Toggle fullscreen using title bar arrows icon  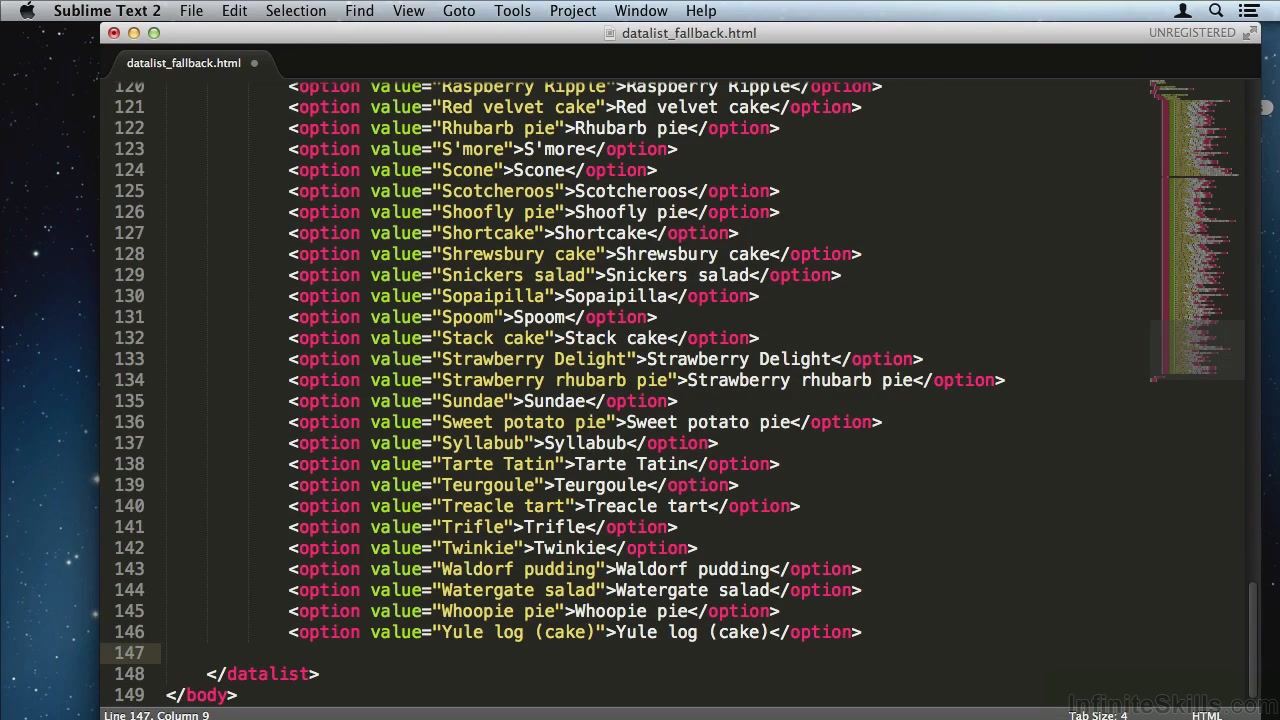coord(1249,33)
